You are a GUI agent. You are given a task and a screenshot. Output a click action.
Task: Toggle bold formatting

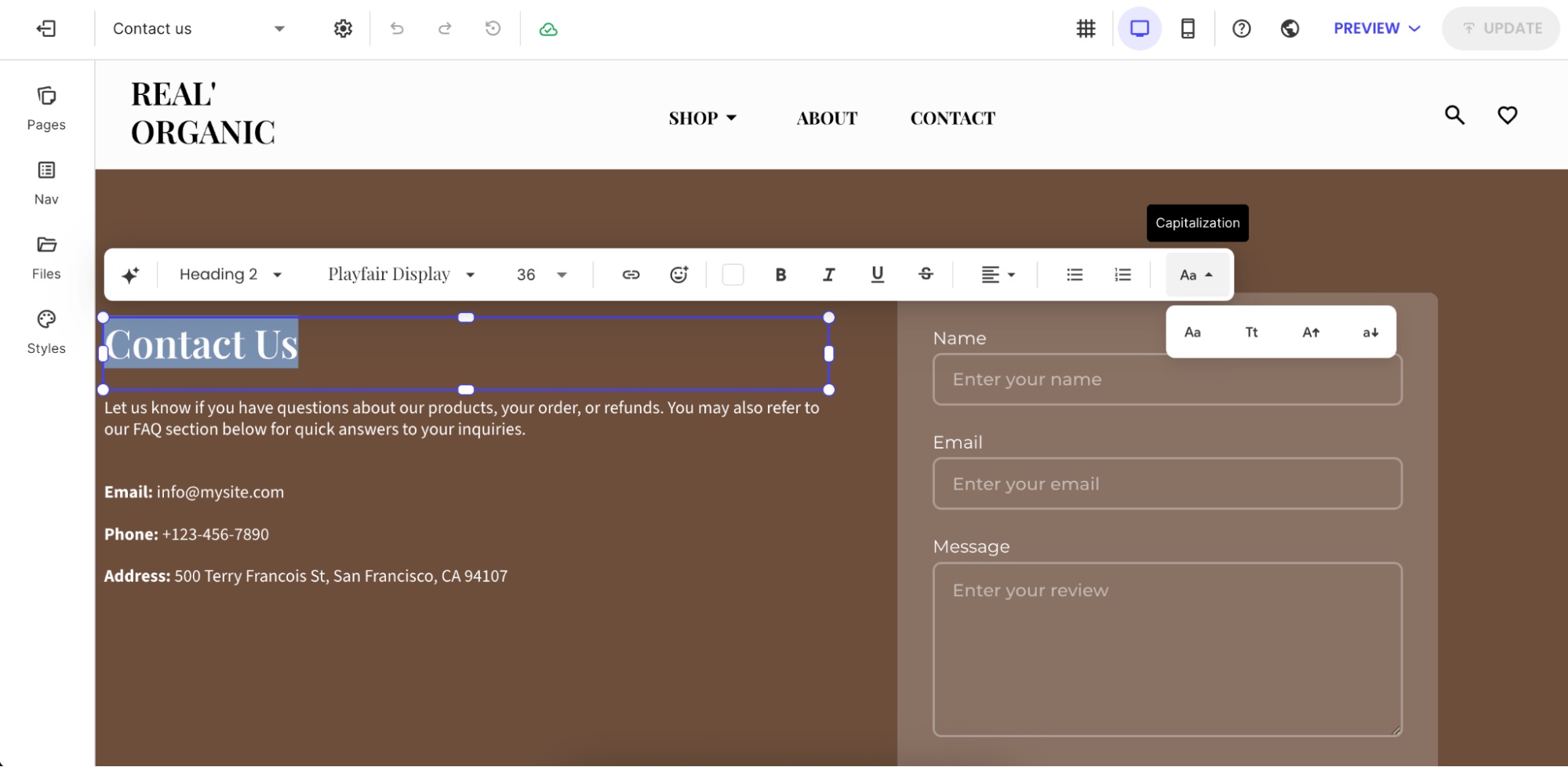click(x=780, y=274)
